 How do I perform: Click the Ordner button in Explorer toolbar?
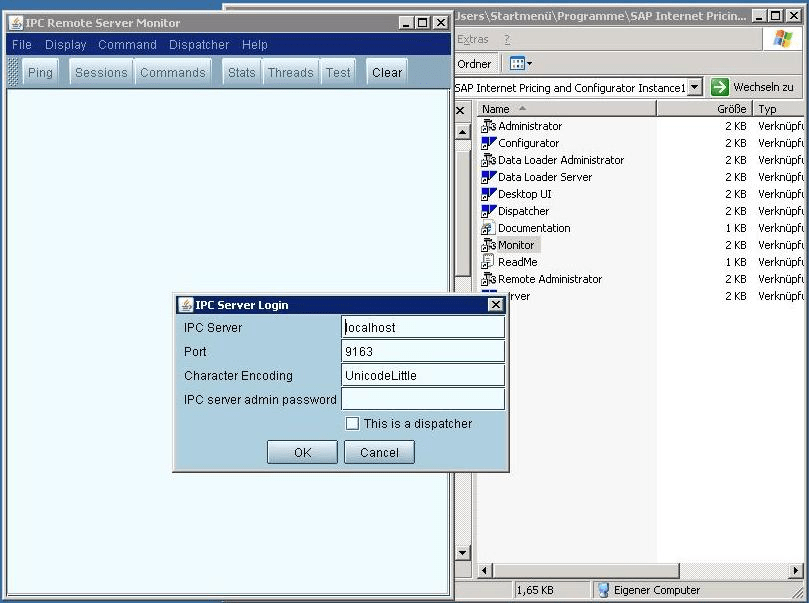coord(474,64)
